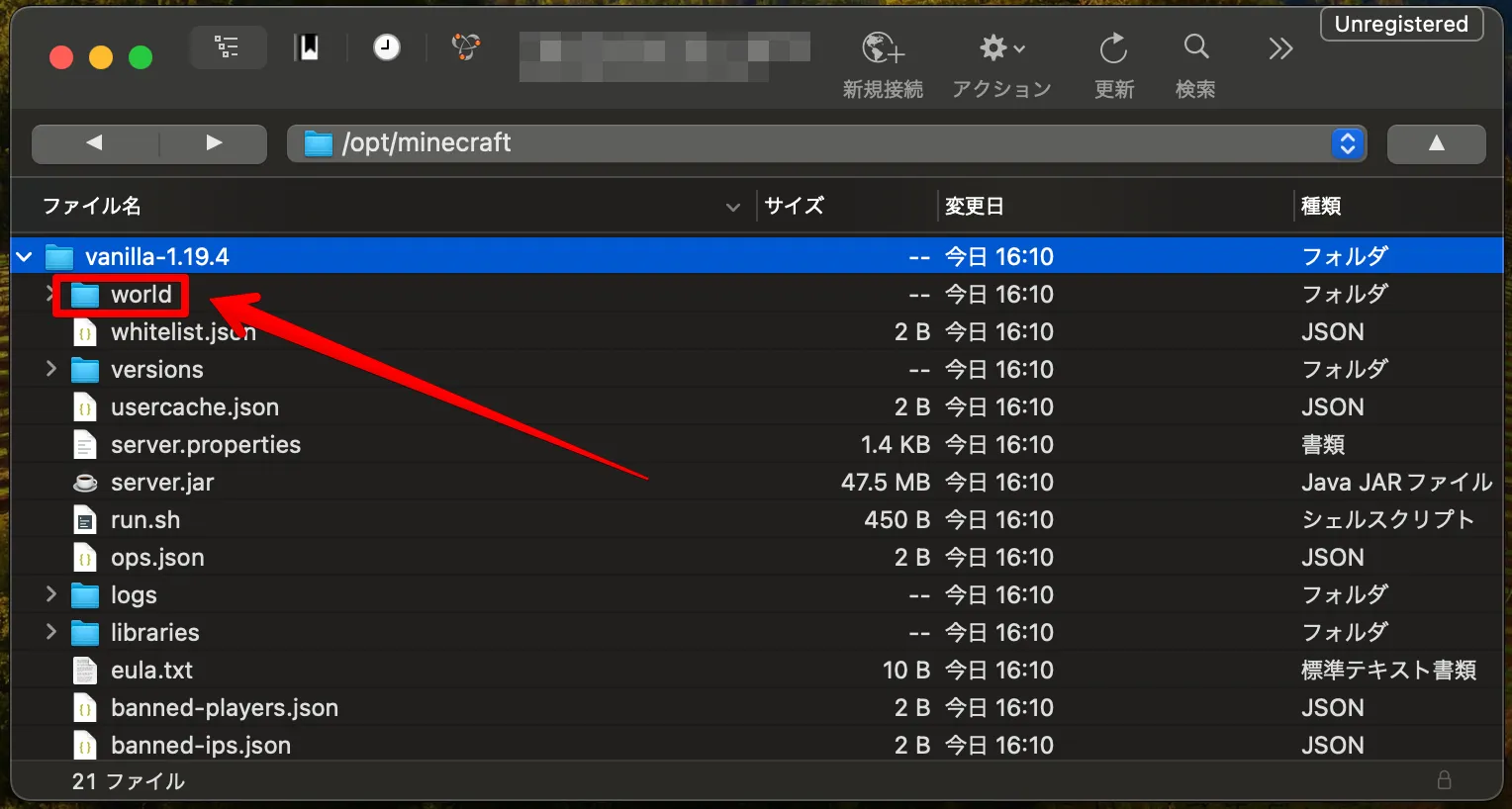
Task: Collapse the vanilla-1.19.4 folder
Action: click(x=25, y=257)
